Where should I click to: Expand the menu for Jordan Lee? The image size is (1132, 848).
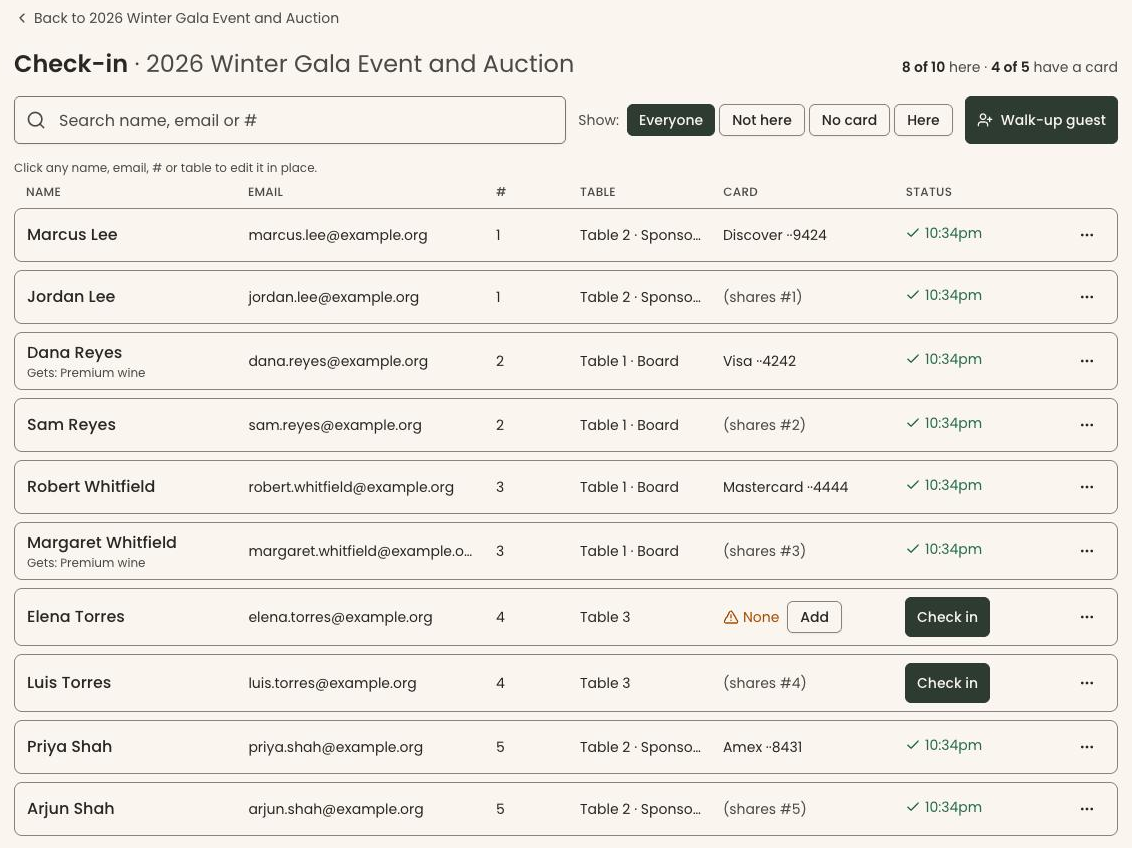(x=1087, y=297)
